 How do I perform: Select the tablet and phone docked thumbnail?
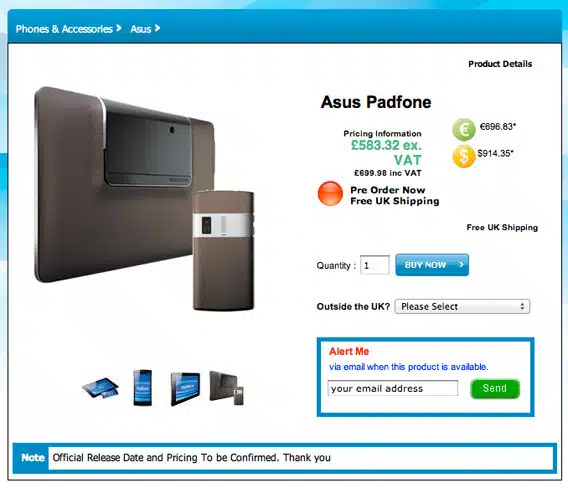[x=101, y=388]
